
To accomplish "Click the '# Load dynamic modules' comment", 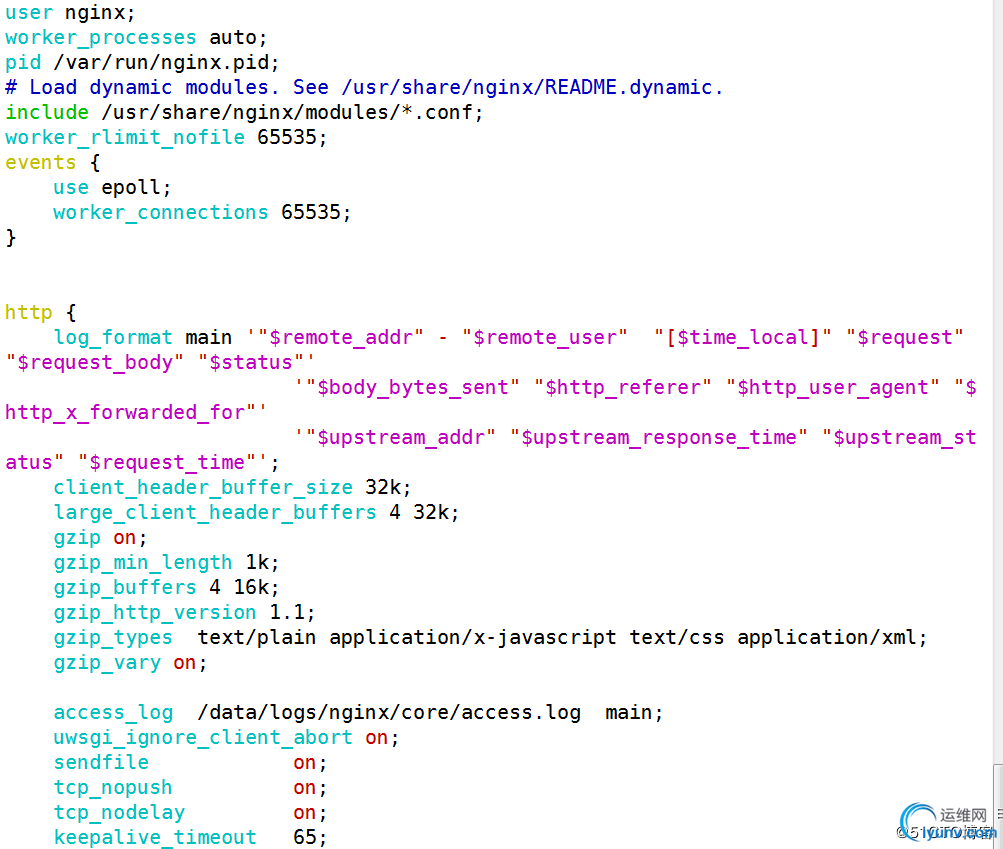I will click(x=364, y=87).
